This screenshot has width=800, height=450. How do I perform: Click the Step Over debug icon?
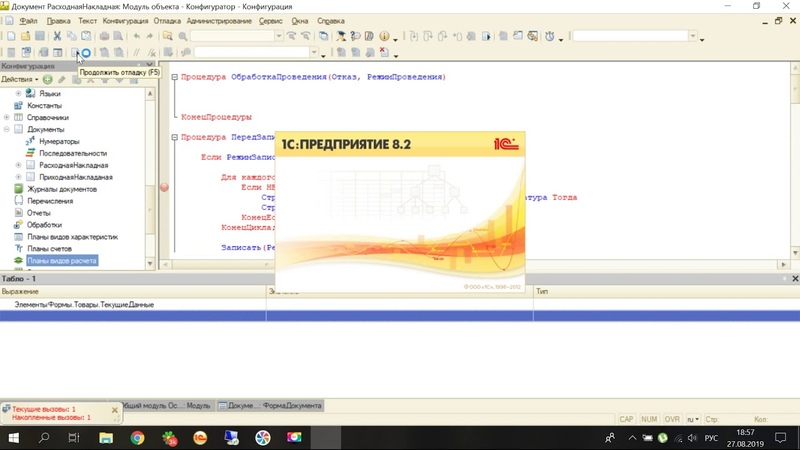[428, 36]
